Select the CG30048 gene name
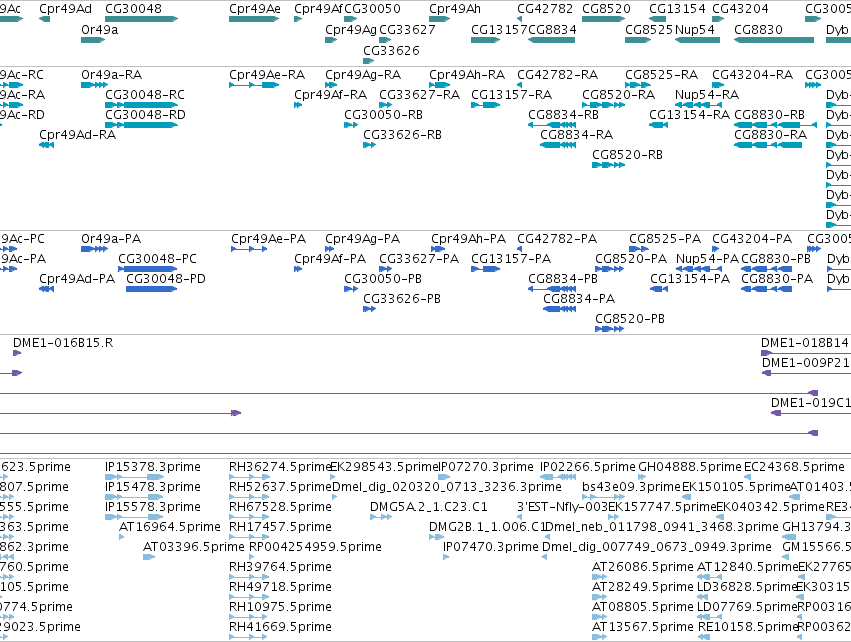This screenshot has height=642, width=851. (133, 9)
